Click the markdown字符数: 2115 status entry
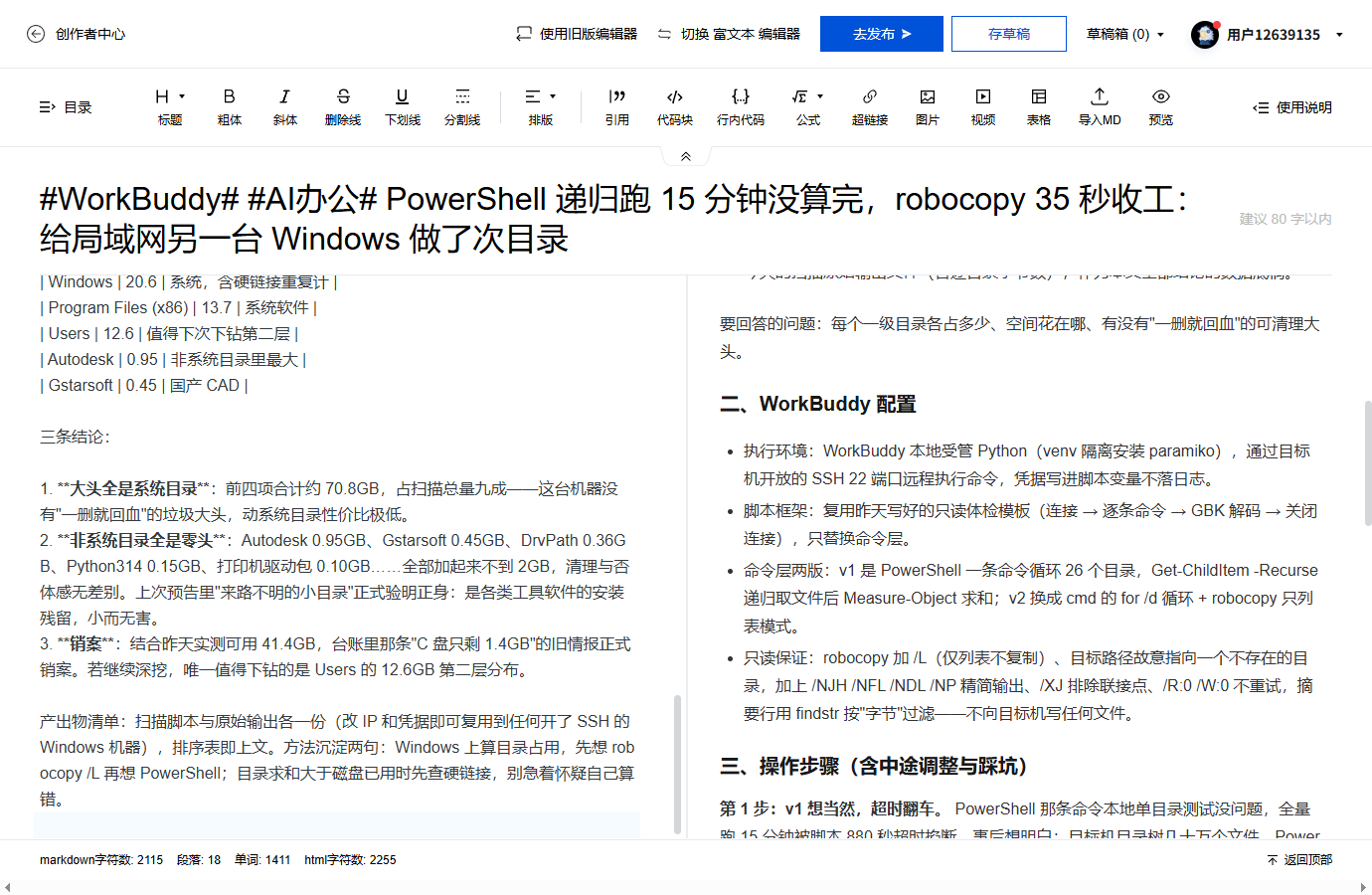The height and width of the screenshot is (895, 1372). click(x=101, y=860)
